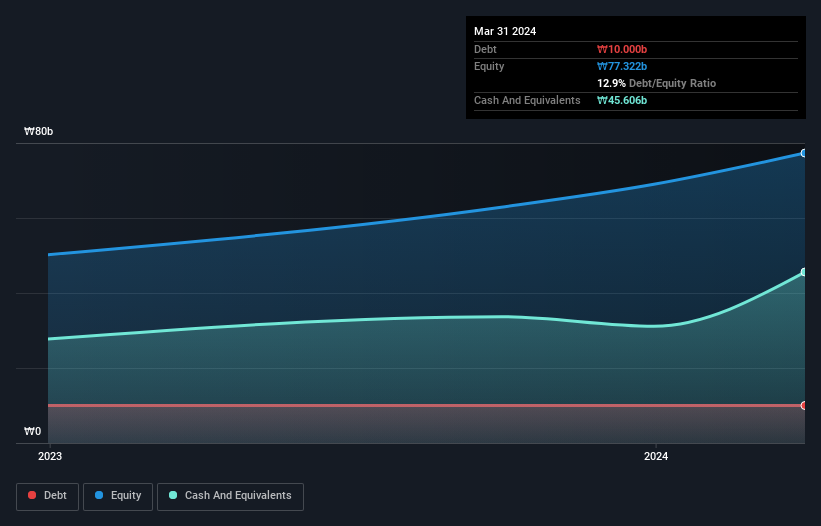The height and width of the screenshot is (526, 821).
Task: Toggle the Debt legend button
Action: [x=48, y=496]
